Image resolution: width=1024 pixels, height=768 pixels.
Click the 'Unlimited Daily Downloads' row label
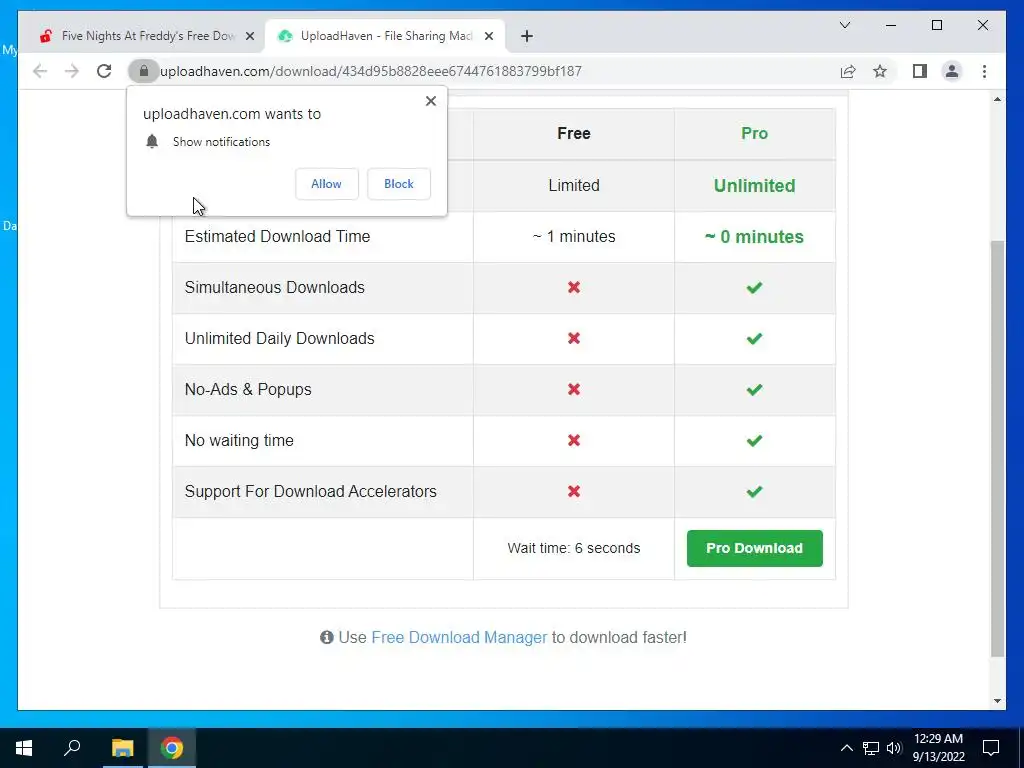280,338
